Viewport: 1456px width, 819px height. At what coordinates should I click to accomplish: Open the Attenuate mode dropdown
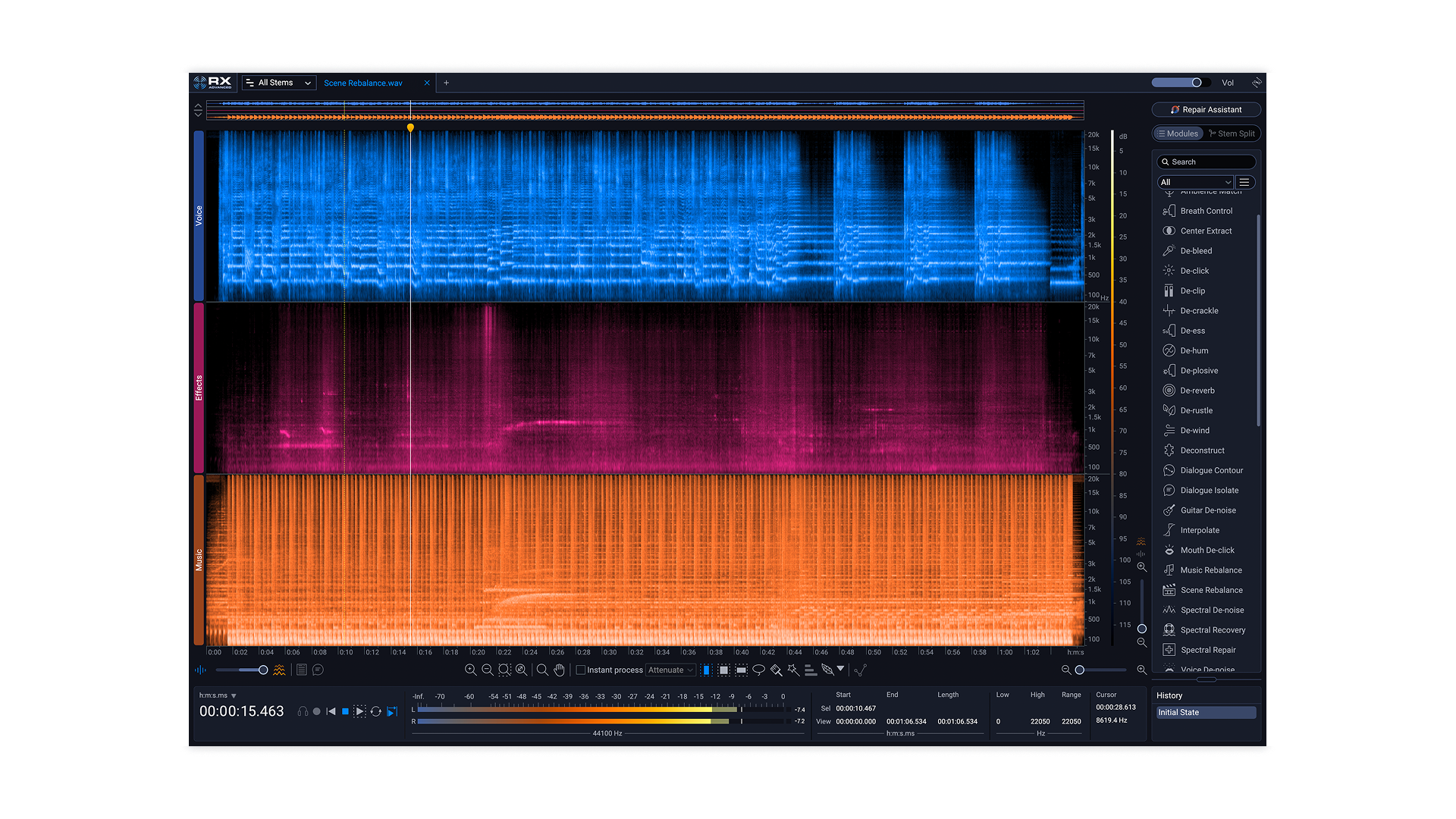[670, 670]
